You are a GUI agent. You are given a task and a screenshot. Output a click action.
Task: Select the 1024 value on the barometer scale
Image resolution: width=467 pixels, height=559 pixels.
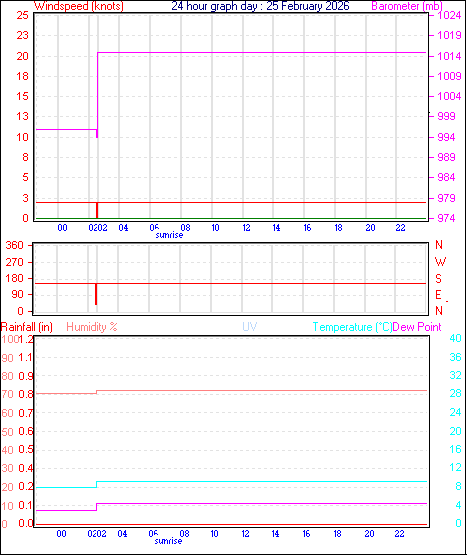tap(449, 15)
